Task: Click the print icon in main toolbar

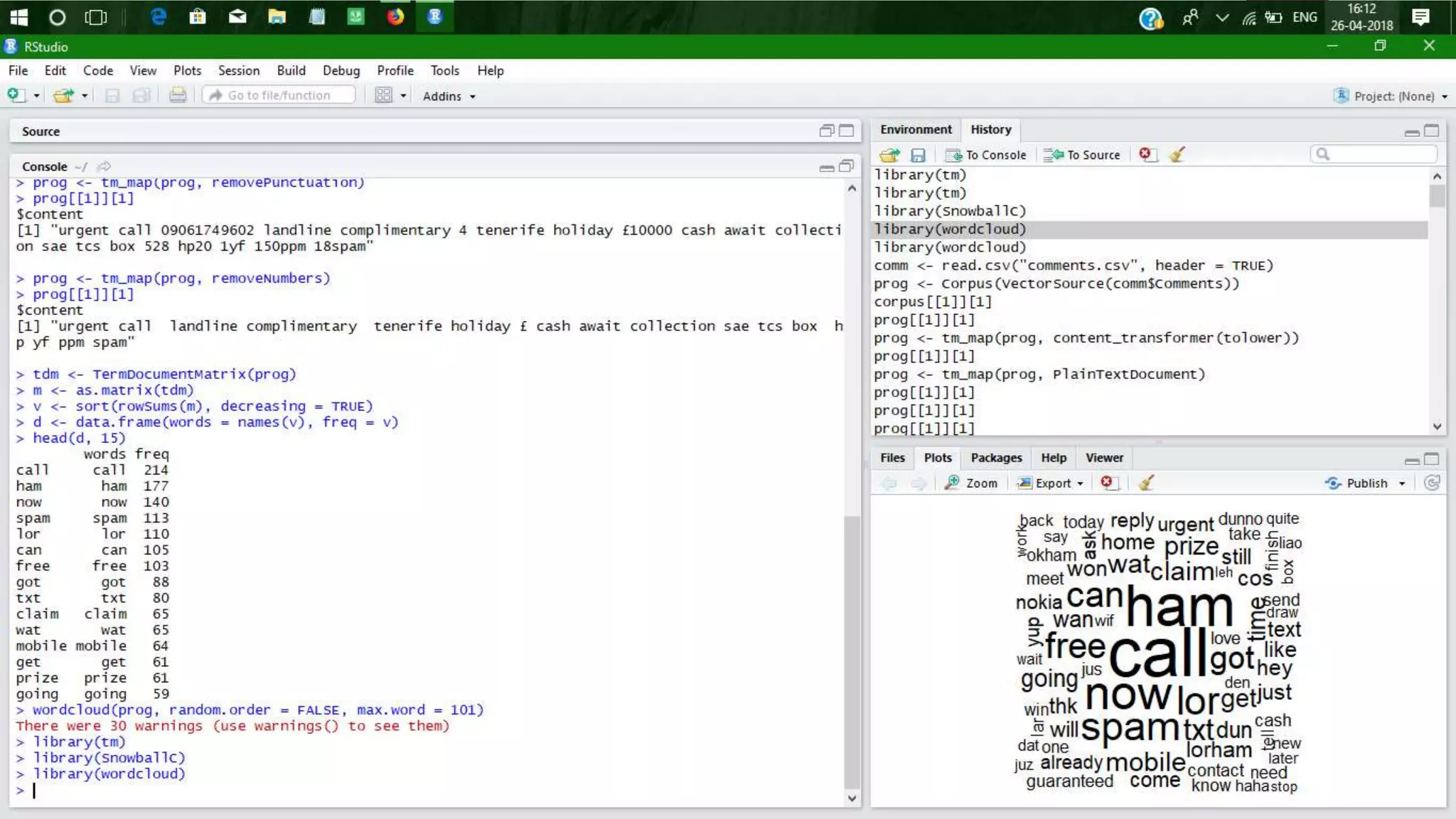Action: pyautogui.click(x=178, y=95)
